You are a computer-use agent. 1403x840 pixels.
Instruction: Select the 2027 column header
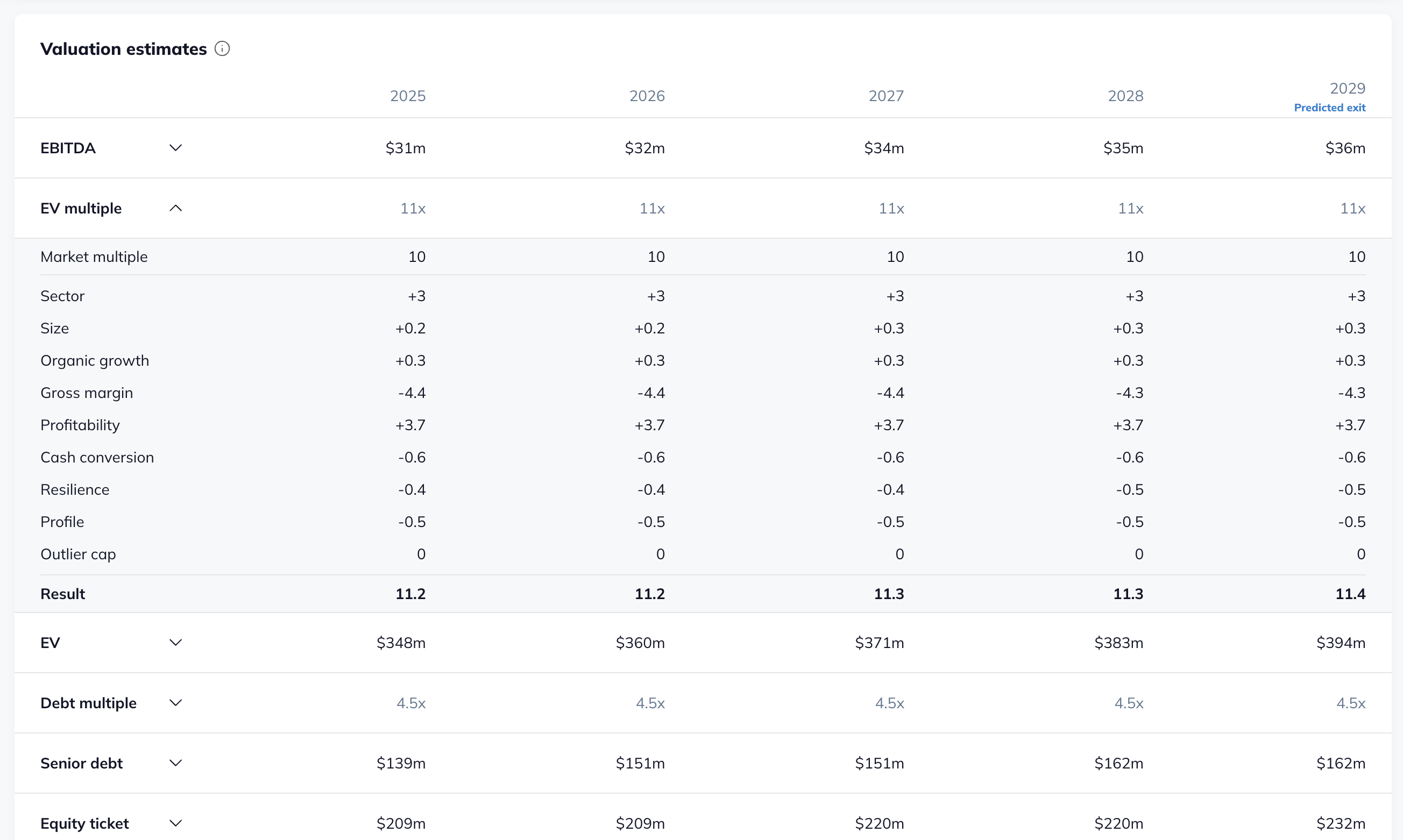click(x=886, y=96)
